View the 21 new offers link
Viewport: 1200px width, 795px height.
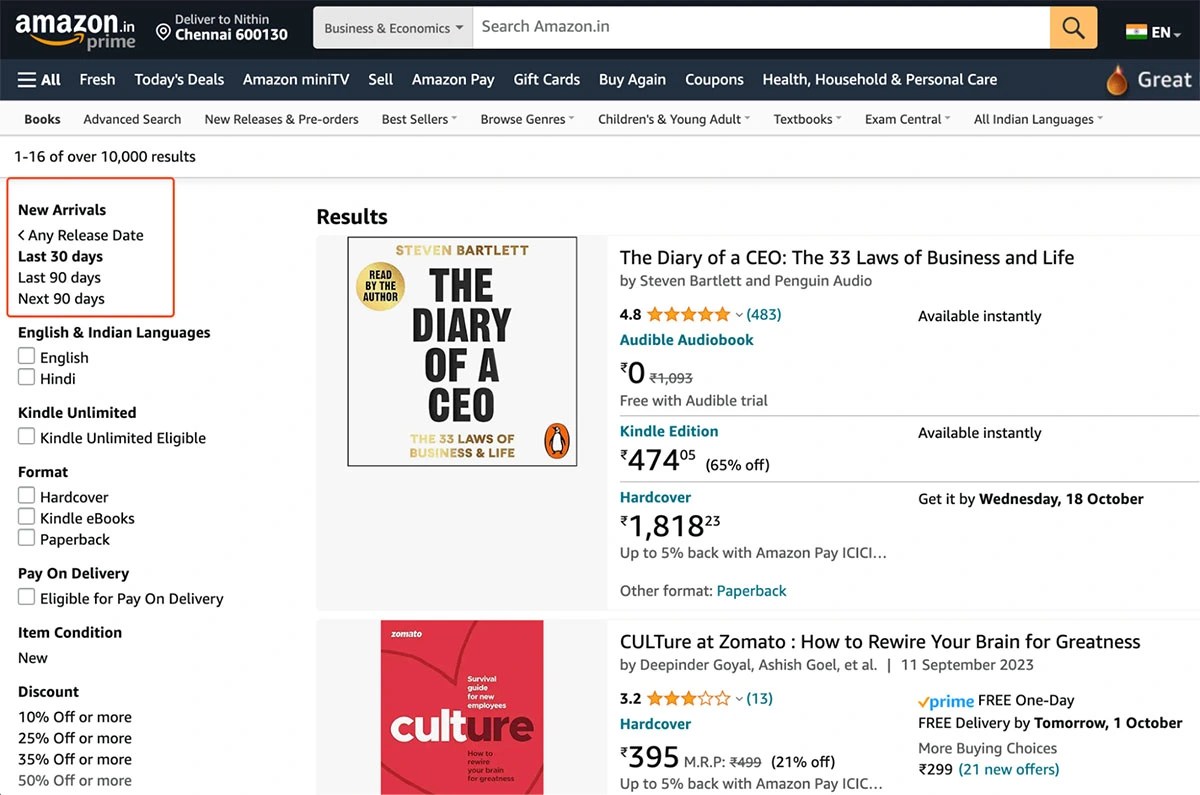[1008, 769]
